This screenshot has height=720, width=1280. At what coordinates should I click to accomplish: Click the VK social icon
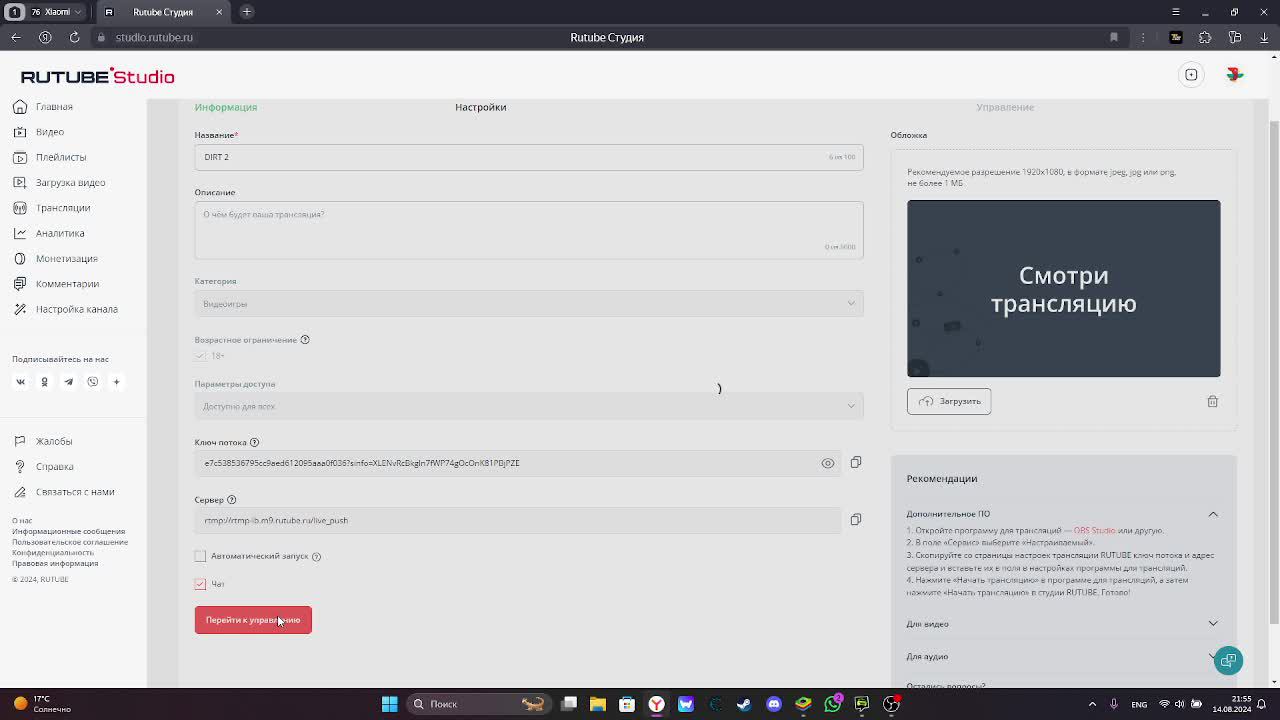coord(20,381)
